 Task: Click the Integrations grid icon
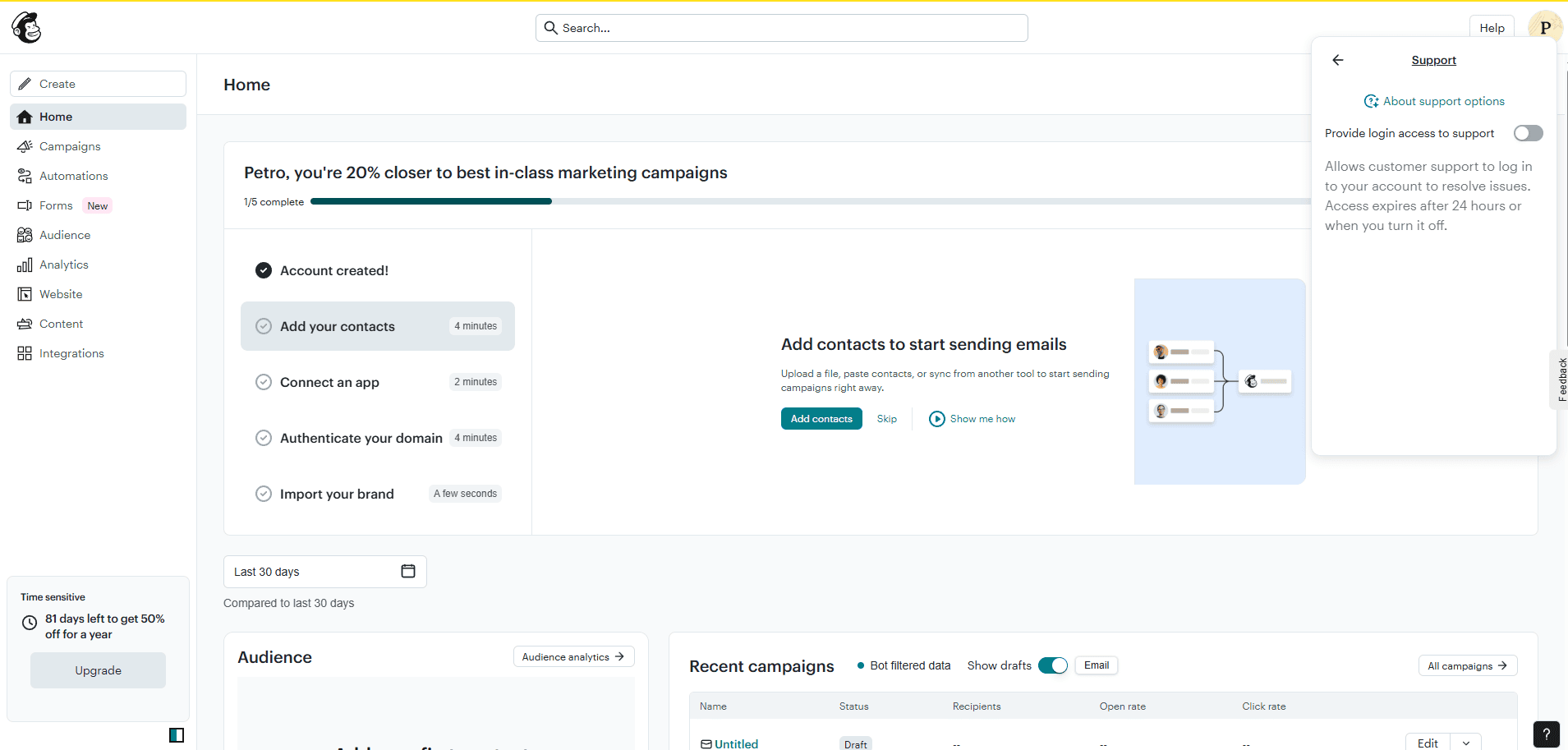[25, 353]
